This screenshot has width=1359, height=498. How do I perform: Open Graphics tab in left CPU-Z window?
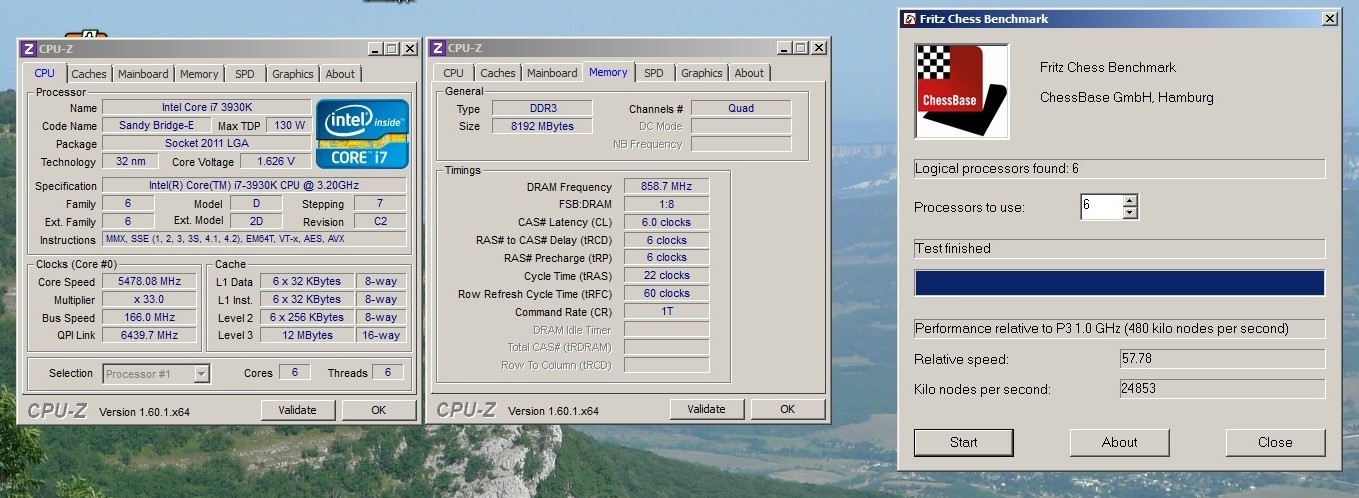point(293,74)
